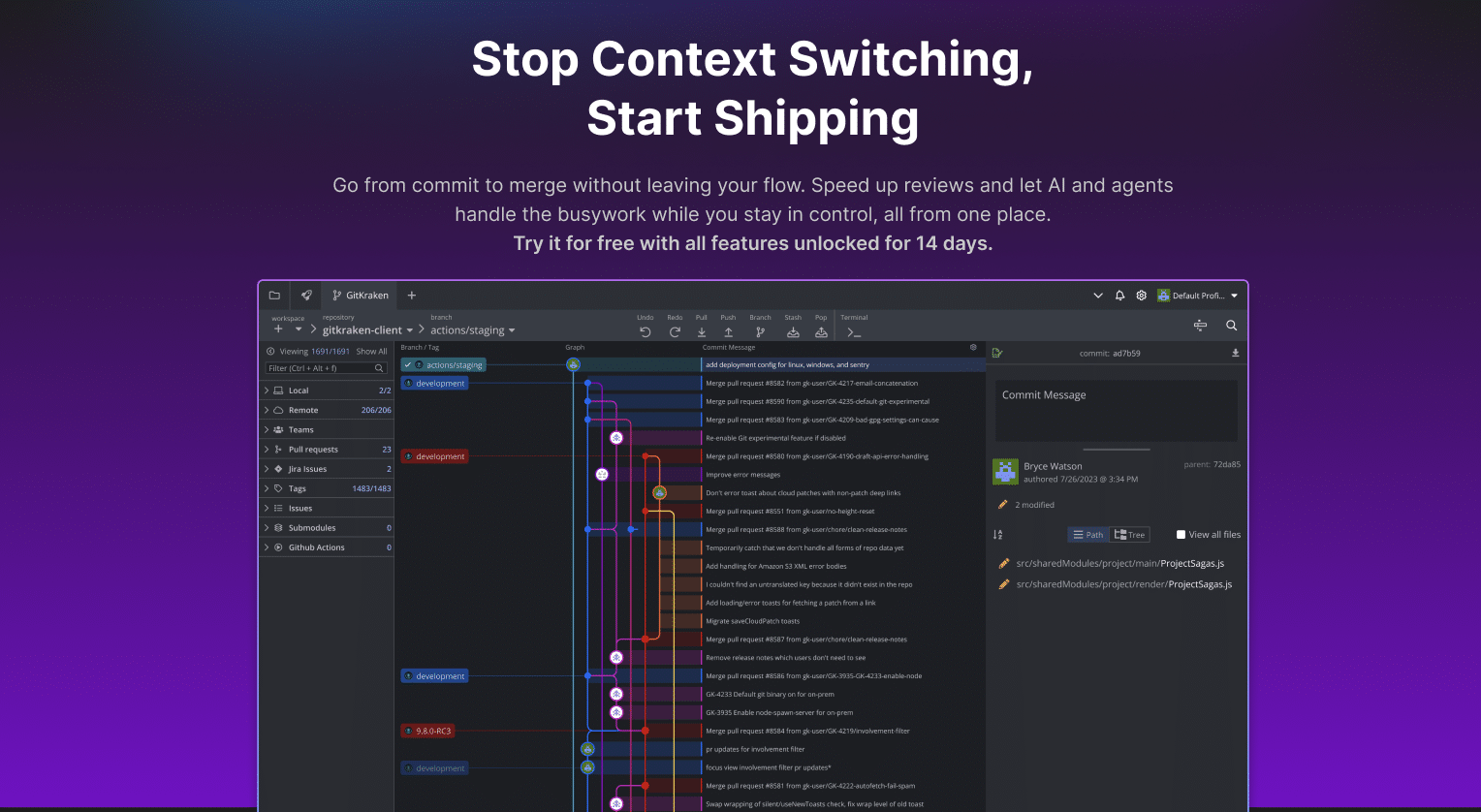Switch file list to Tree view
Image resolution: width=1481 pixels, height=812 pixels.
(x=1129, y=535)
